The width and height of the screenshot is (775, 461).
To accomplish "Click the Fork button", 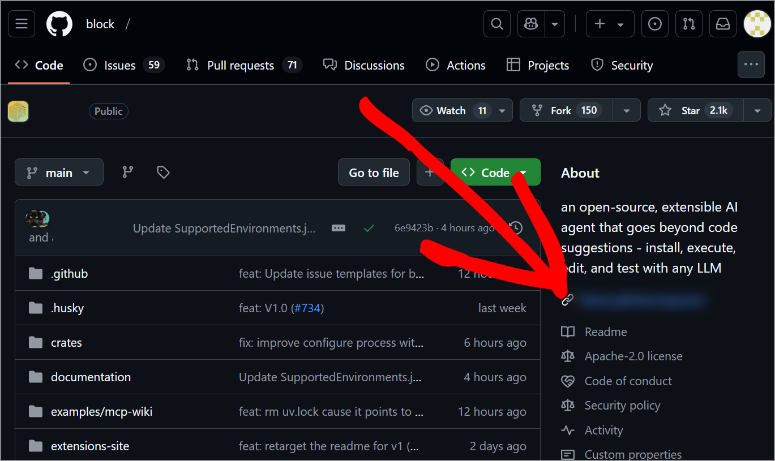I will point(566,110).
